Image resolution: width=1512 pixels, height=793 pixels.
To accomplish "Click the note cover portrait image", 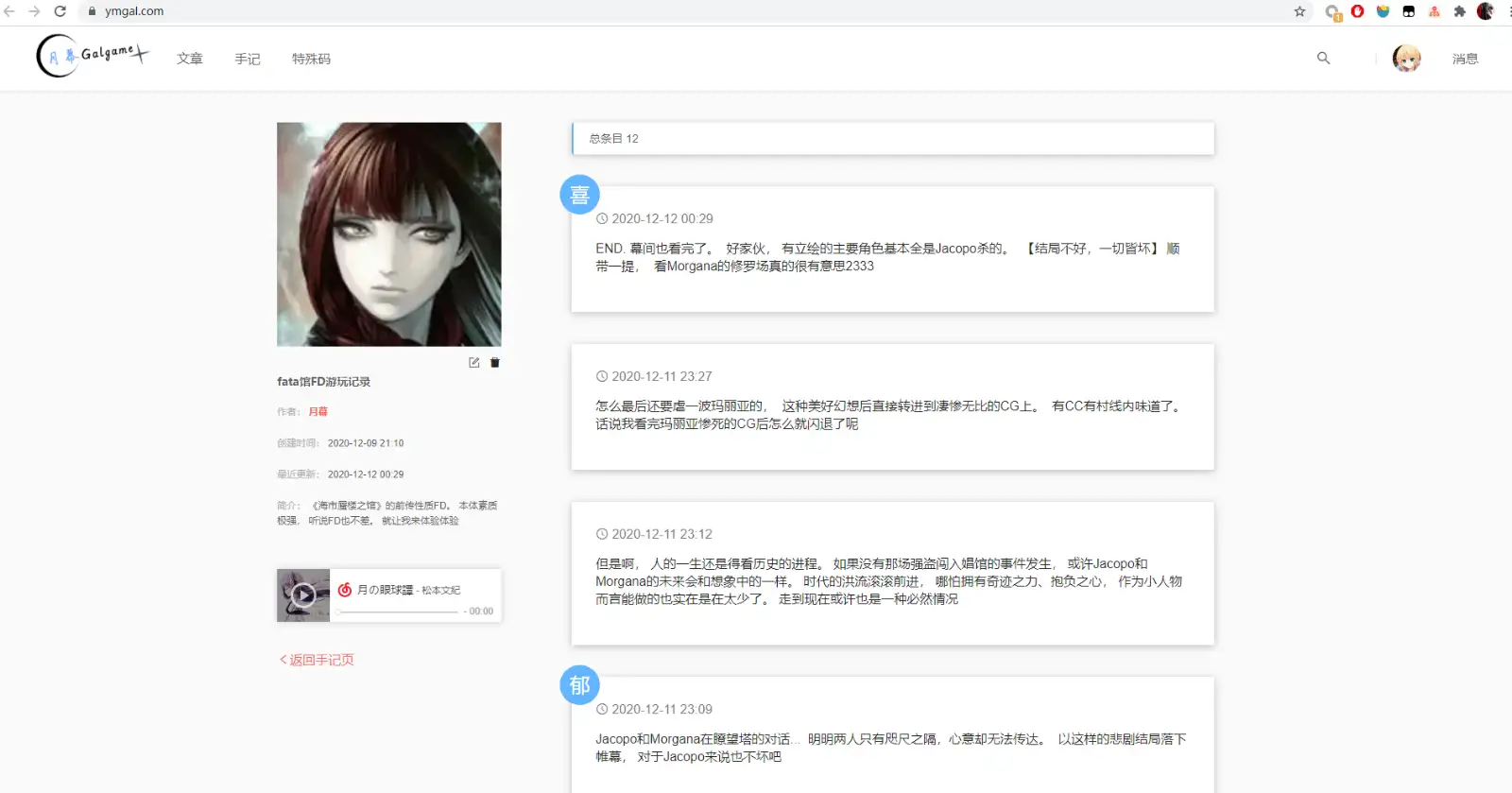I will 388,233.
